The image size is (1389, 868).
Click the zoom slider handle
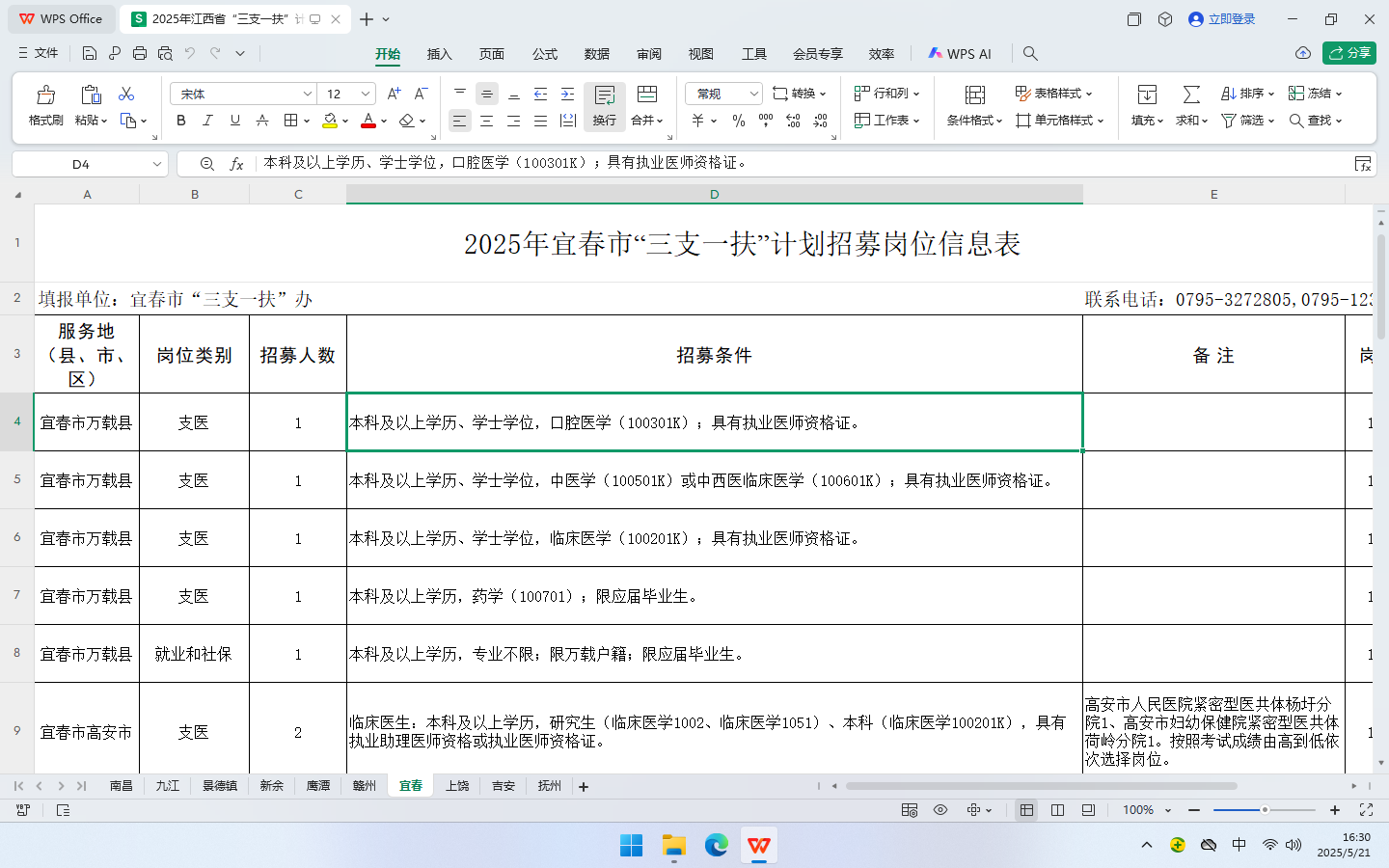(1265, 810)
